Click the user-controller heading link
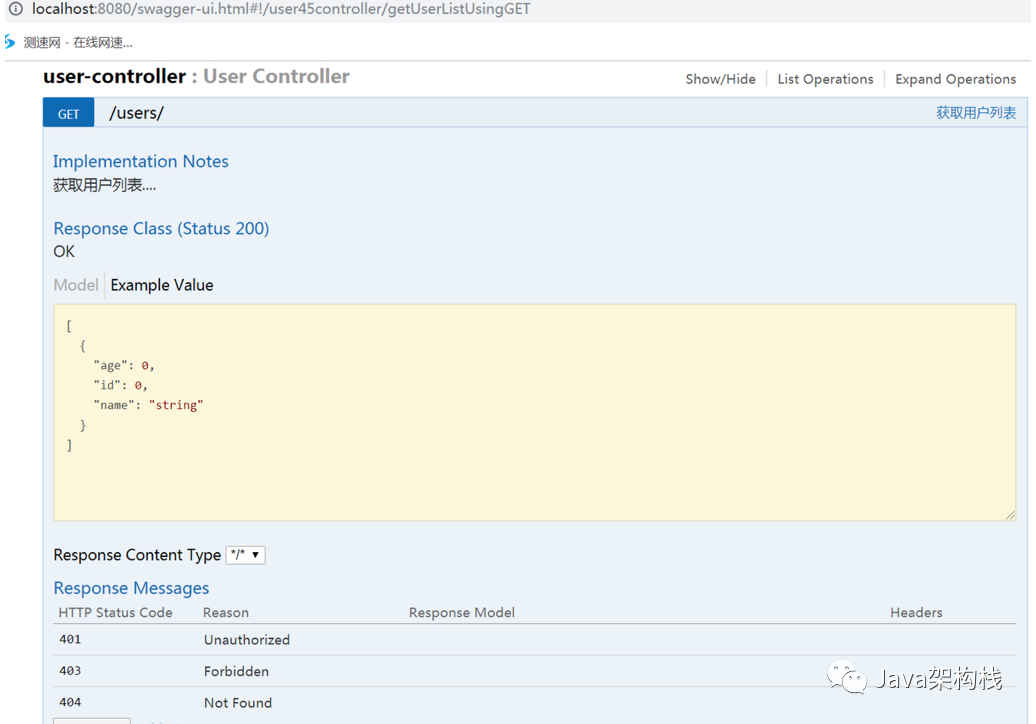This screenshot has height=724, width=1036. coord(114,77)
